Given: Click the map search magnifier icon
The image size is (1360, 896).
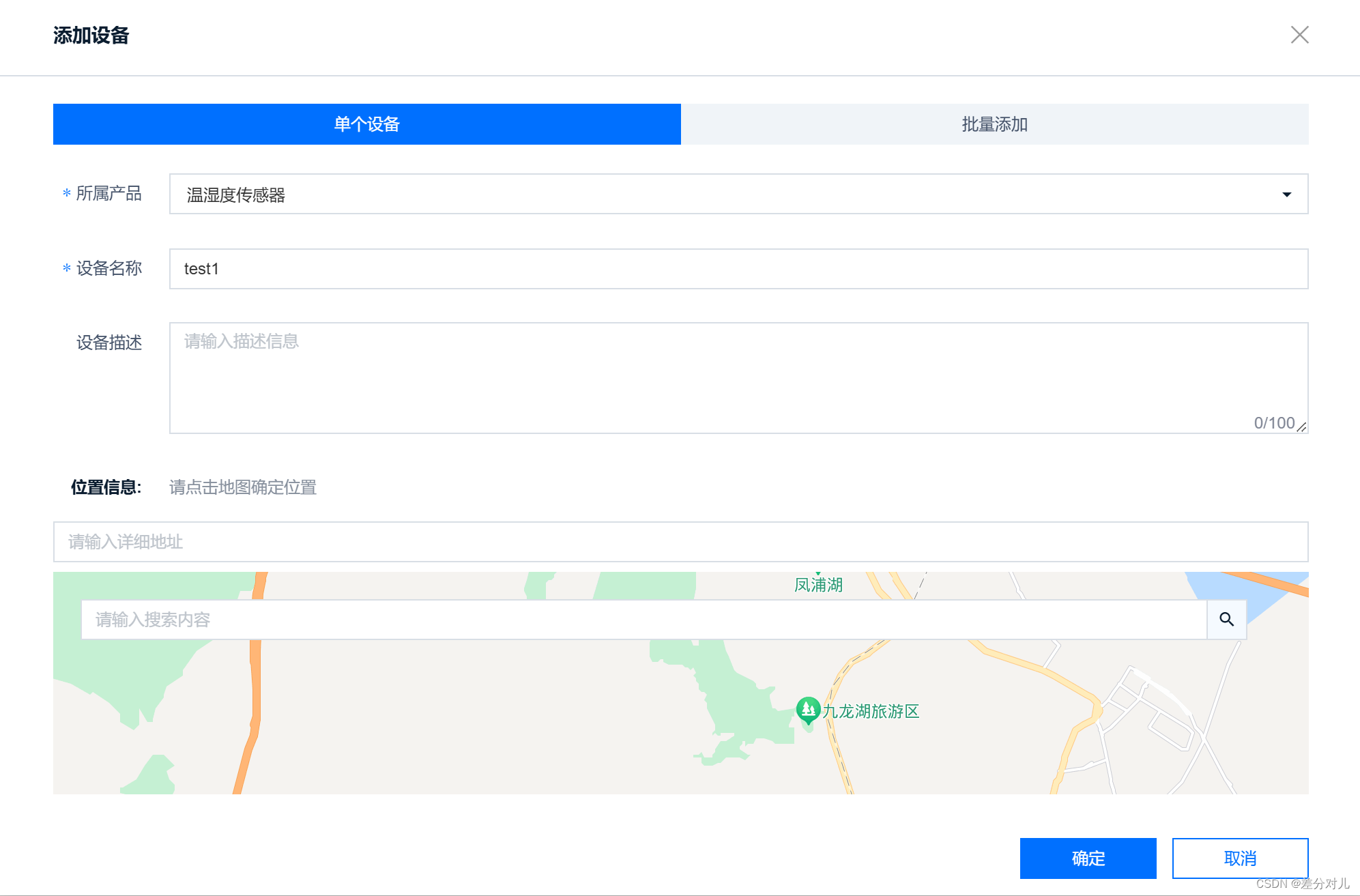Looking at the screenshot, I should point(1226,620).
